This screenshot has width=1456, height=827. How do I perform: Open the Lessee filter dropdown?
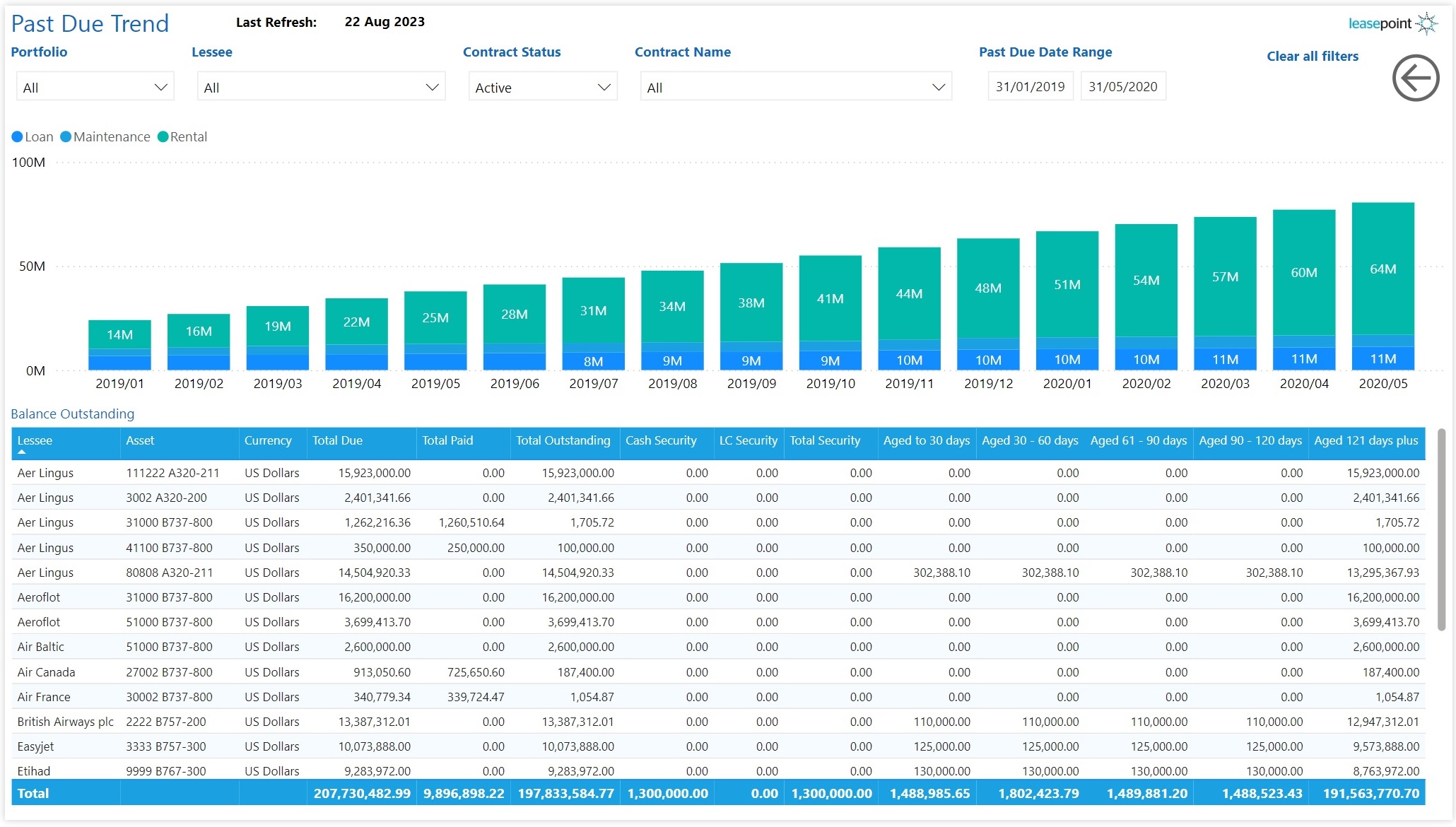pyautogui.click(x=321, y=87)
